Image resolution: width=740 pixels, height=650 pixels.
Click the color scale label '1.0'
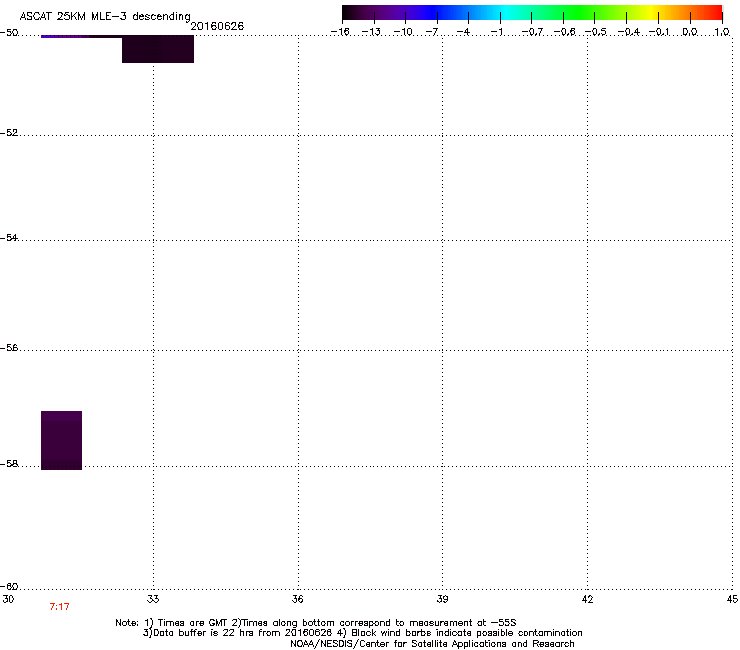(722, 32)
